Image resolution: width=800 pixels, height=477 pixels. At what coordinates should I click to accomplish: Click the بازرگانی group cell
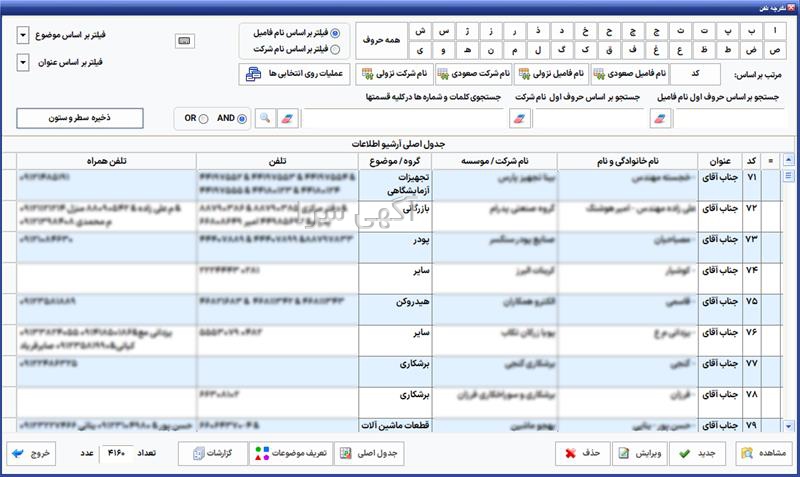[395, 216]
